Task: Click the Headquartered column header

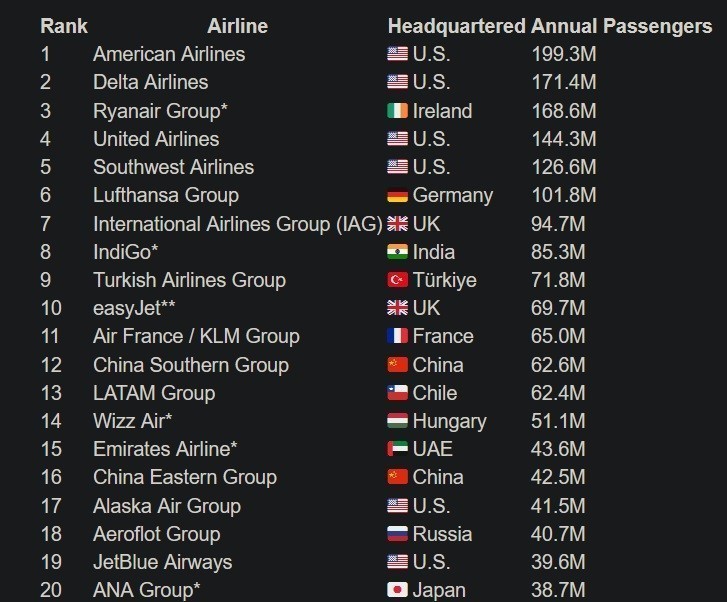Action: coord(456,26)
